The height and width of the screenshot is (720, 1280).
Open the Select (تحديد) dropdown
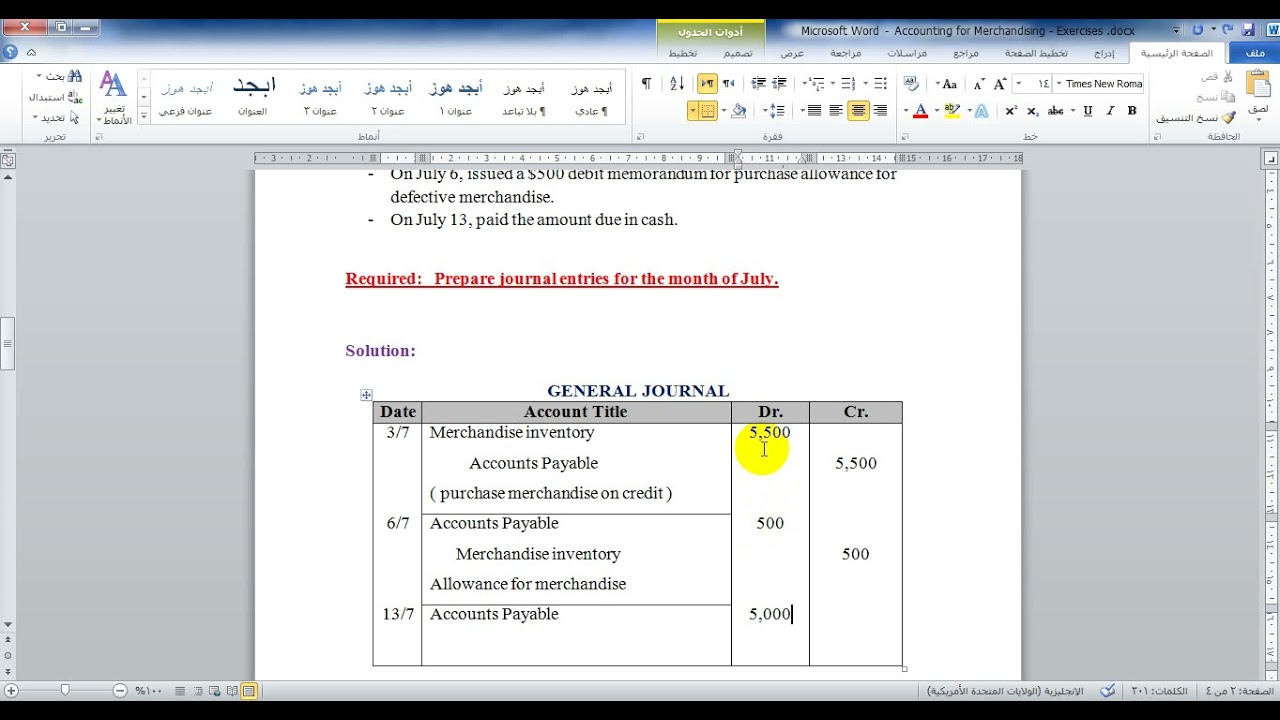click(x=56, y=117)
